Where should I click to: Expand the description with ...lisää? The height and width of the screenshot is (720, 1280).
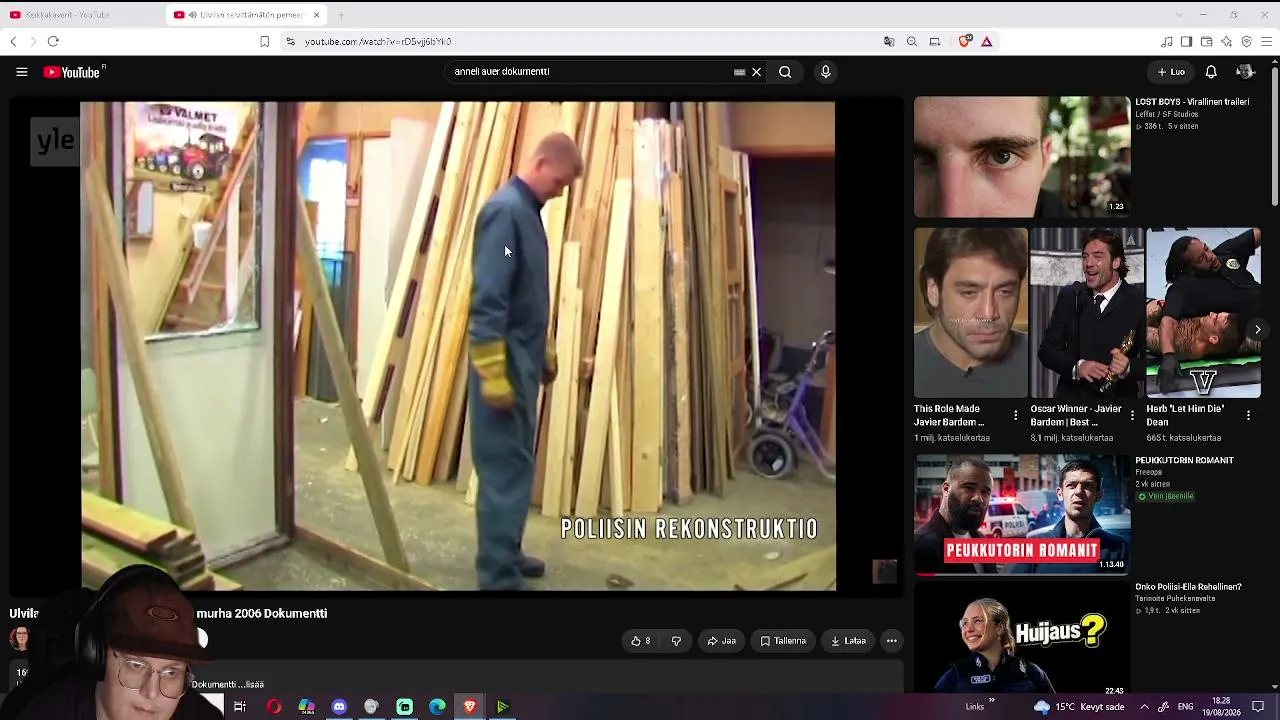(x=249, y=684)
